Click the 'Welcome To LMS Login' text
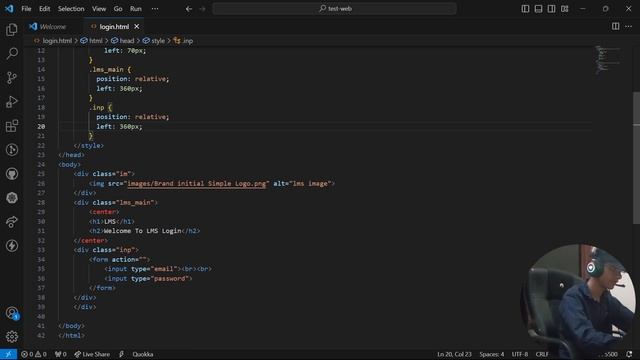The image size is (640, 360). [142, 231]
